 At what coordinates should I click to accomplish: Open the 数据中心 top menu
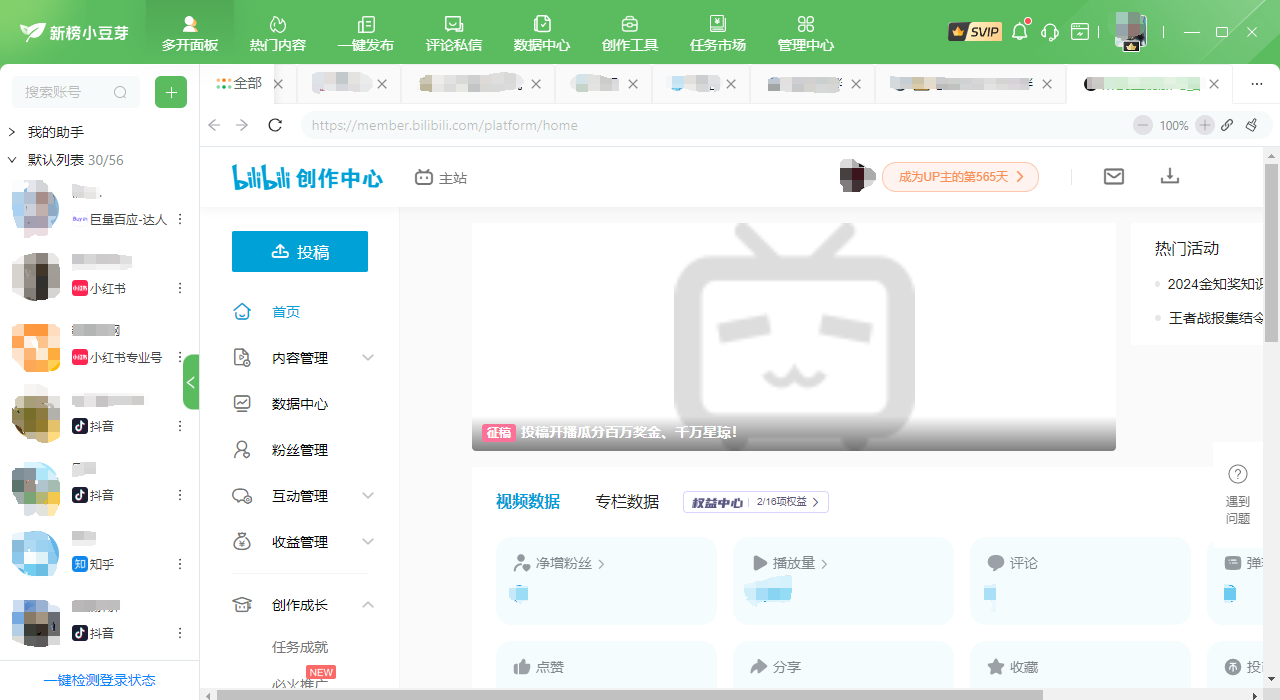pos(542,32)
